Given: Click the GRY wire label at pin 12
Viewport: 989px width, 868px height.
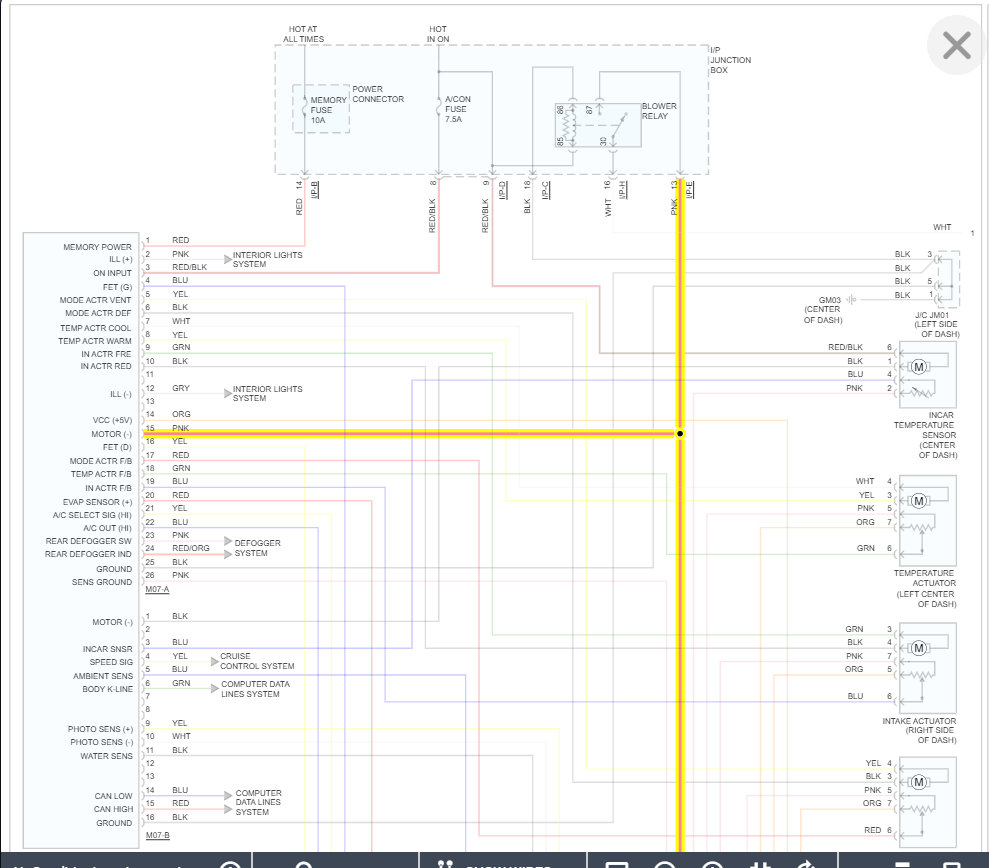Looking at the screenshot, I should [x=180, y=389].
